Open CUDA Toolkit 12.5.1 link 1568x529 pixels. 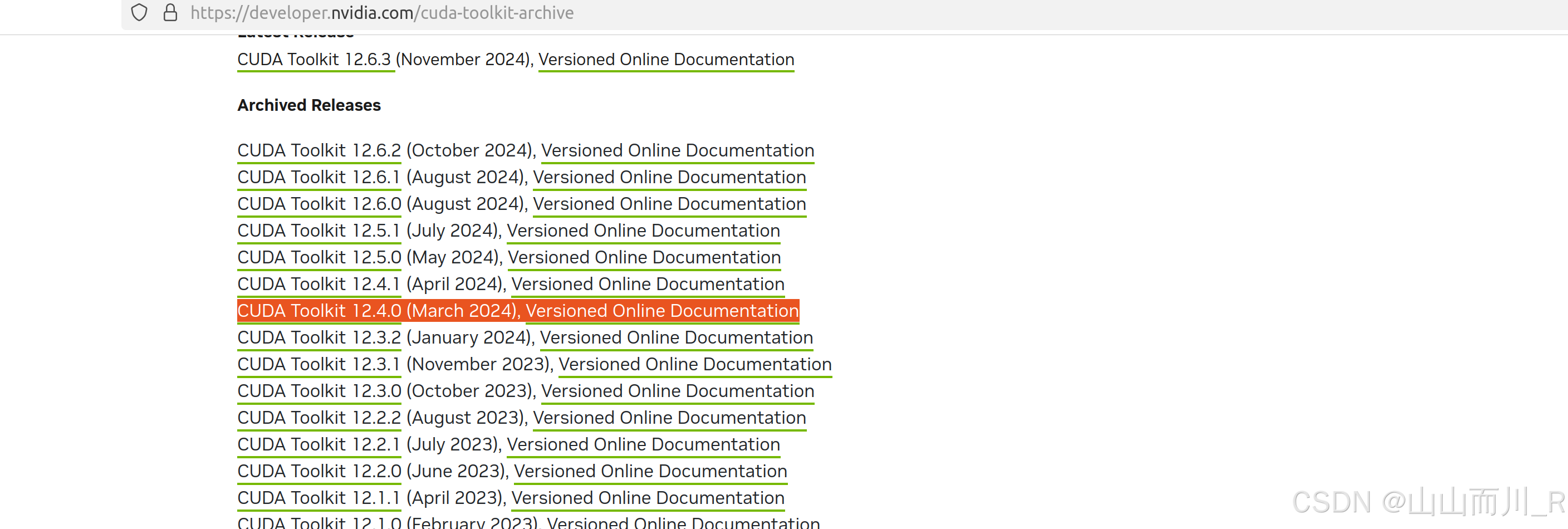tap(319, 231)
